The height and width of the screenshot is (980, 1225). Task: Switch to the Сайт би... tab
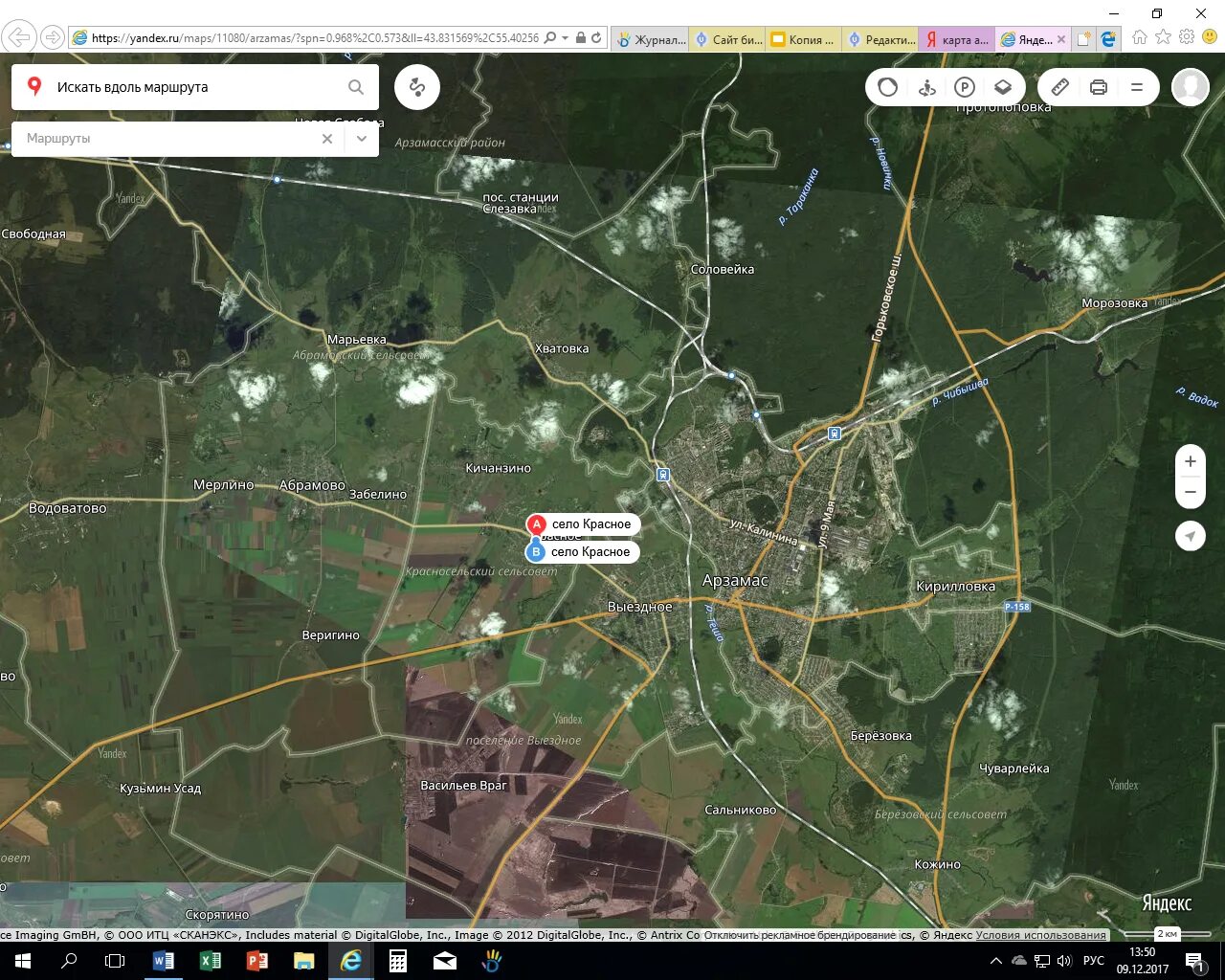[728, 39]
